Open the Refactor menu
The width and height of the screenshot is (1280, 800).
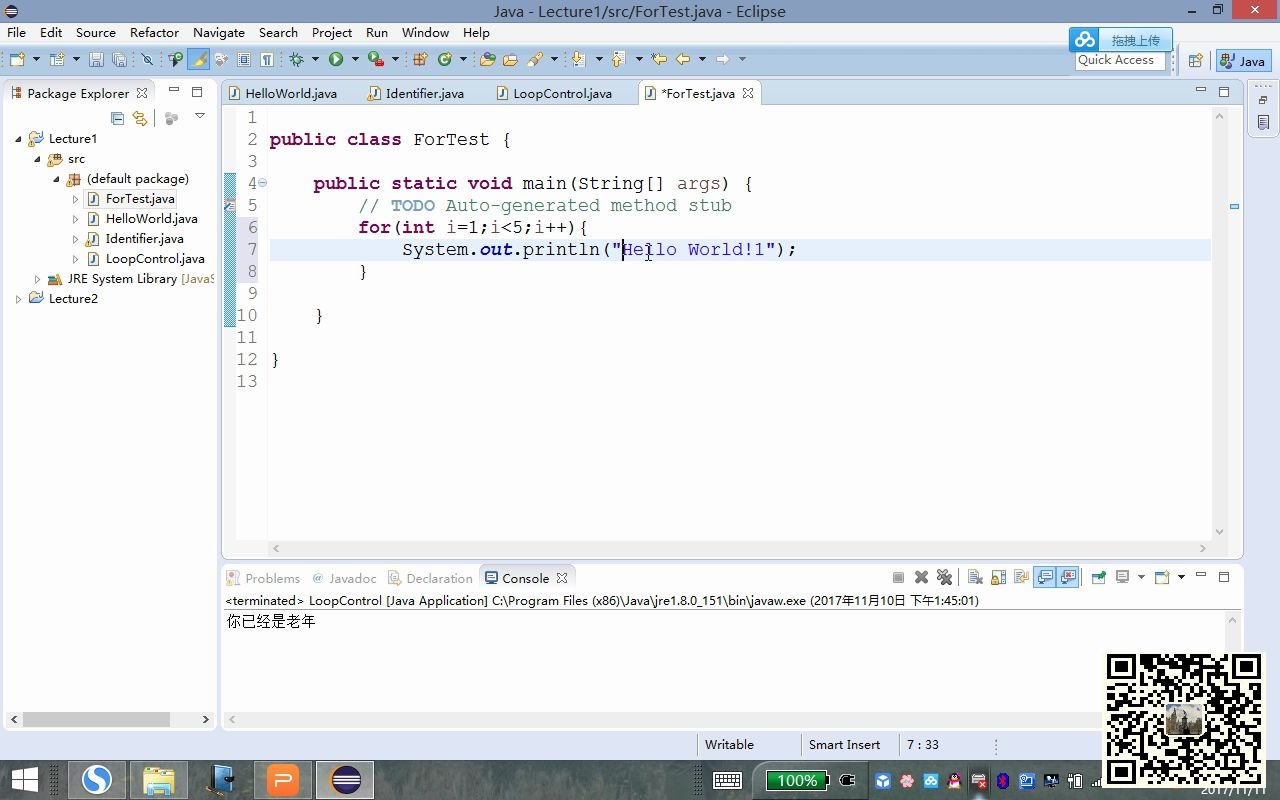[154, 32]
